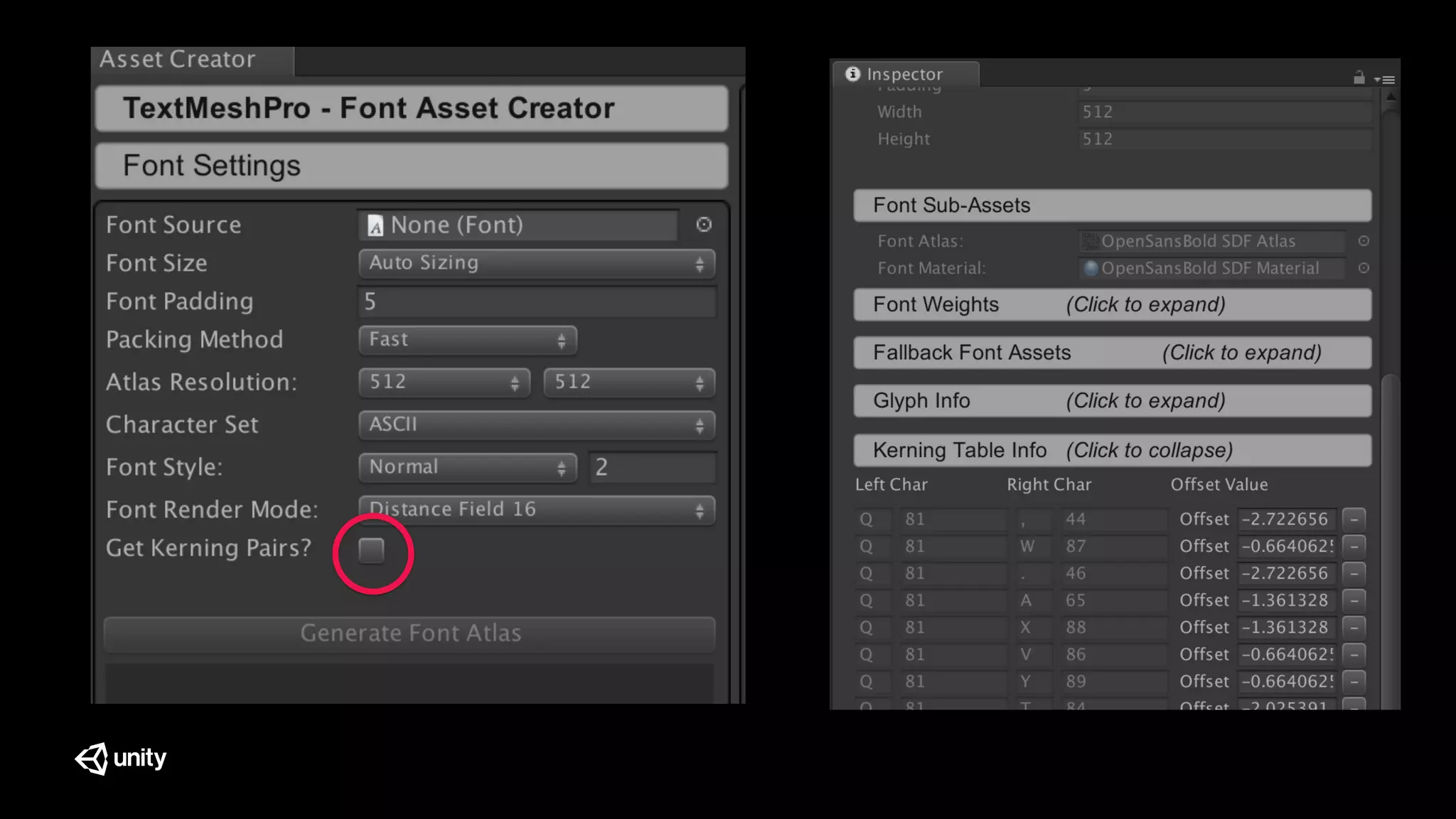Remove kerning pair Q and comma
The height and width of the screenshot is (819, 1456).
click(x=1354, y=519)
